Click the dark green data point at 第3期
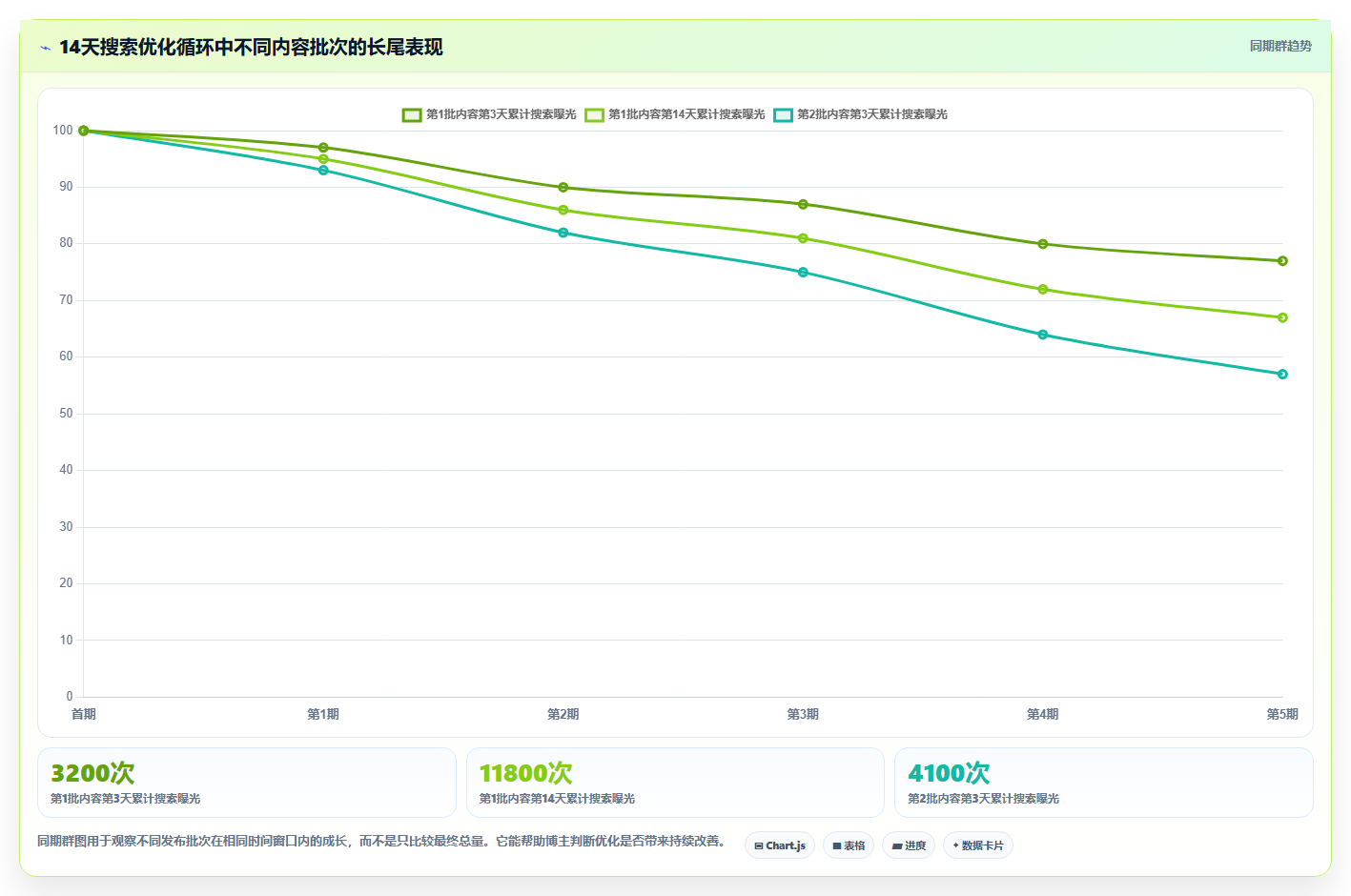This screenshot has height=896, width=1351. 803,204
